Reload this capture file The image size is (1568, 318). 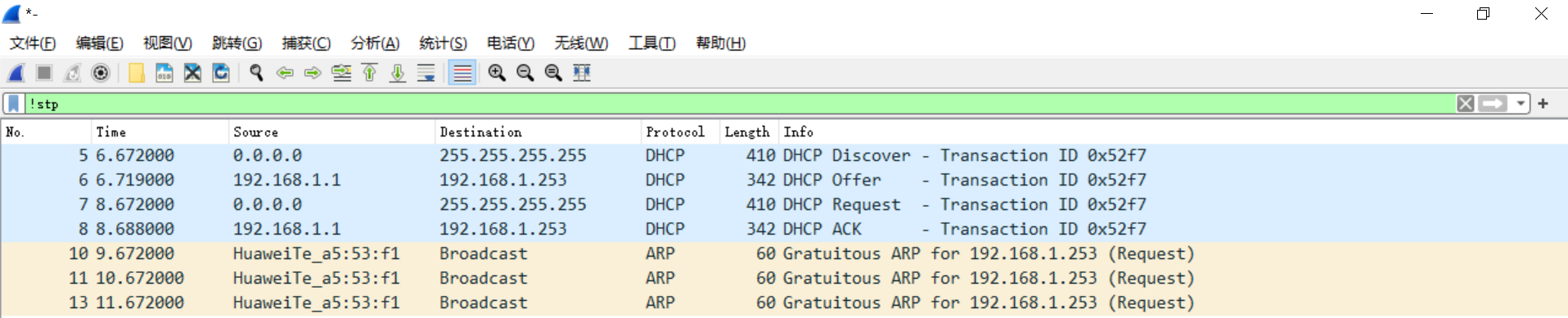pos(221,73)
